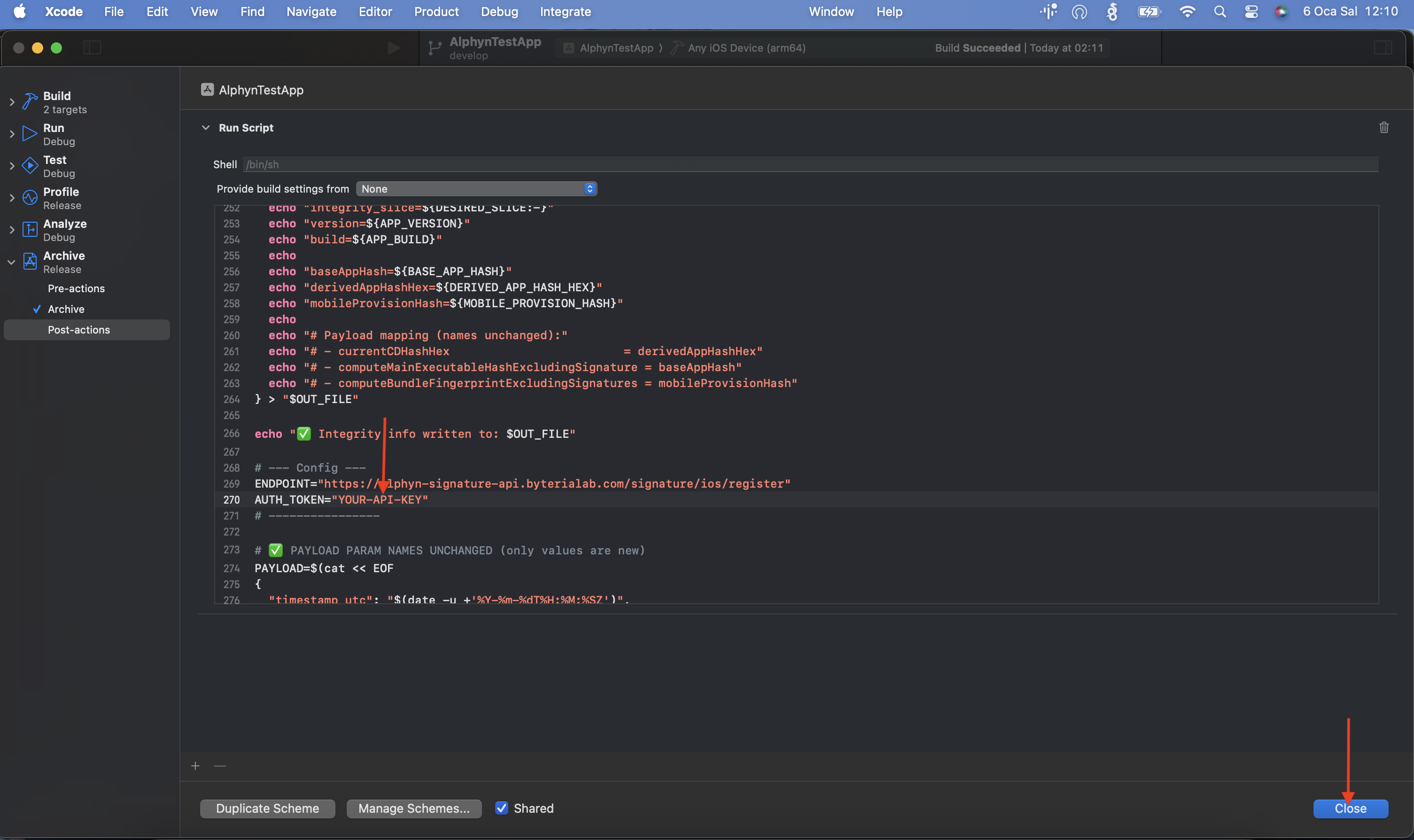The height and width of the screenshot is (840, 1414).
Task: Open the Editor menu
Action: 375,11
